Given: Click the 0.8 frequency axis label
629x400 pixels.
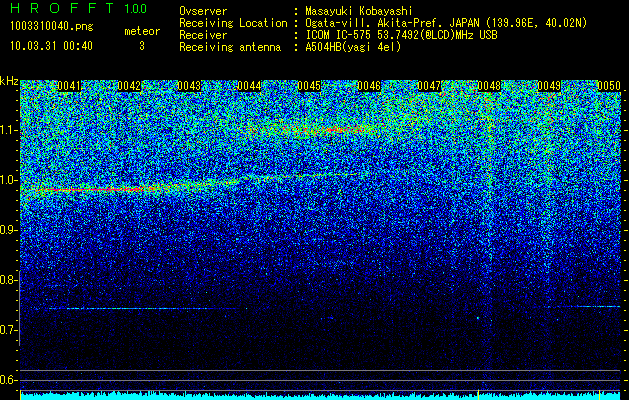Looking at the screenshot, I should click(x=8, y=280).
